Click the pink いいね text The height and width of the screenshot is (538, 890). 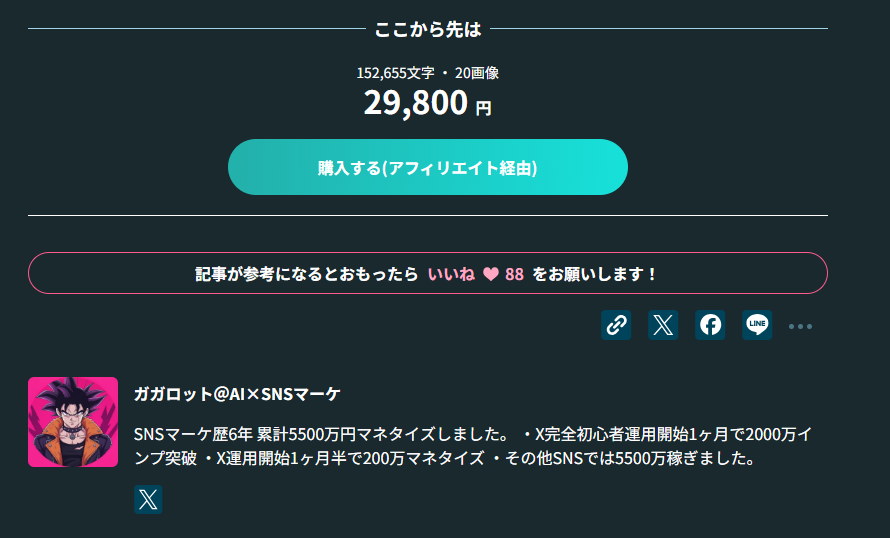[451, 274]
